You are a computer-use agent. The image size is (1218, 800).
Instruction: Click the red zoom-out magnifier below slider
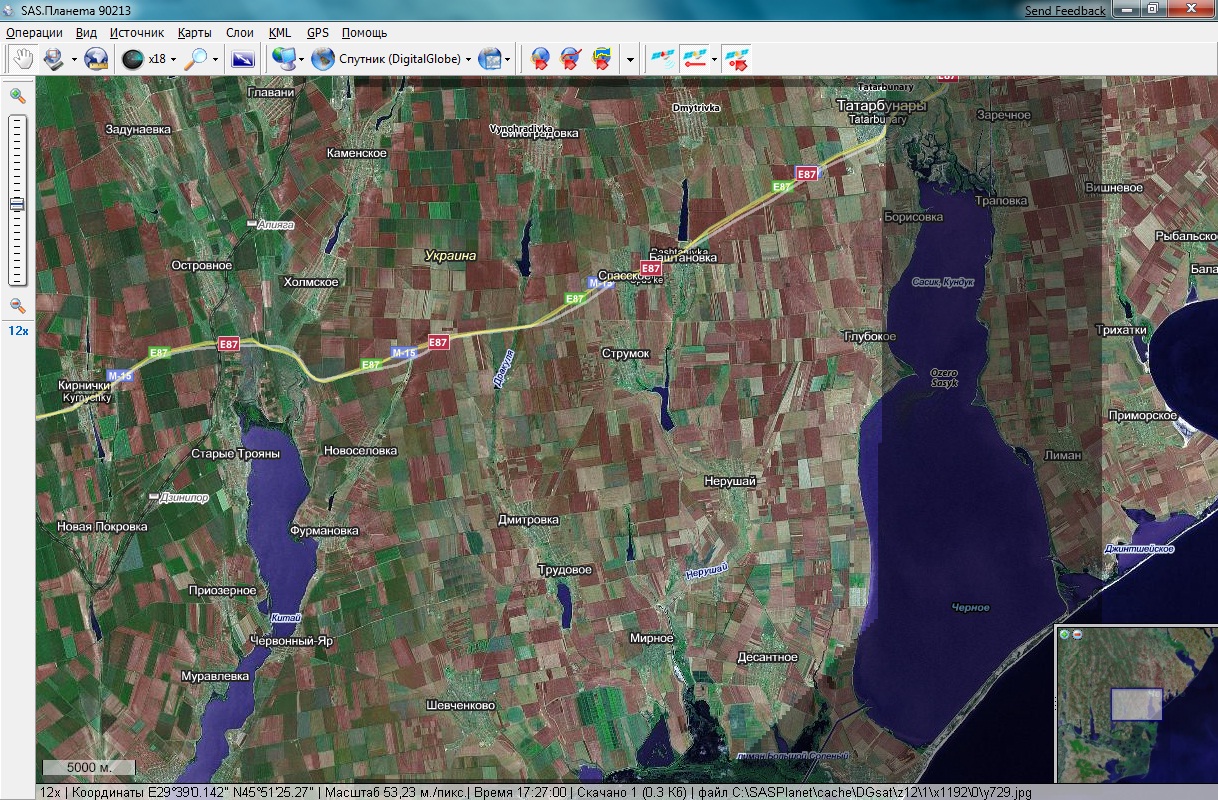click(17, 306)
